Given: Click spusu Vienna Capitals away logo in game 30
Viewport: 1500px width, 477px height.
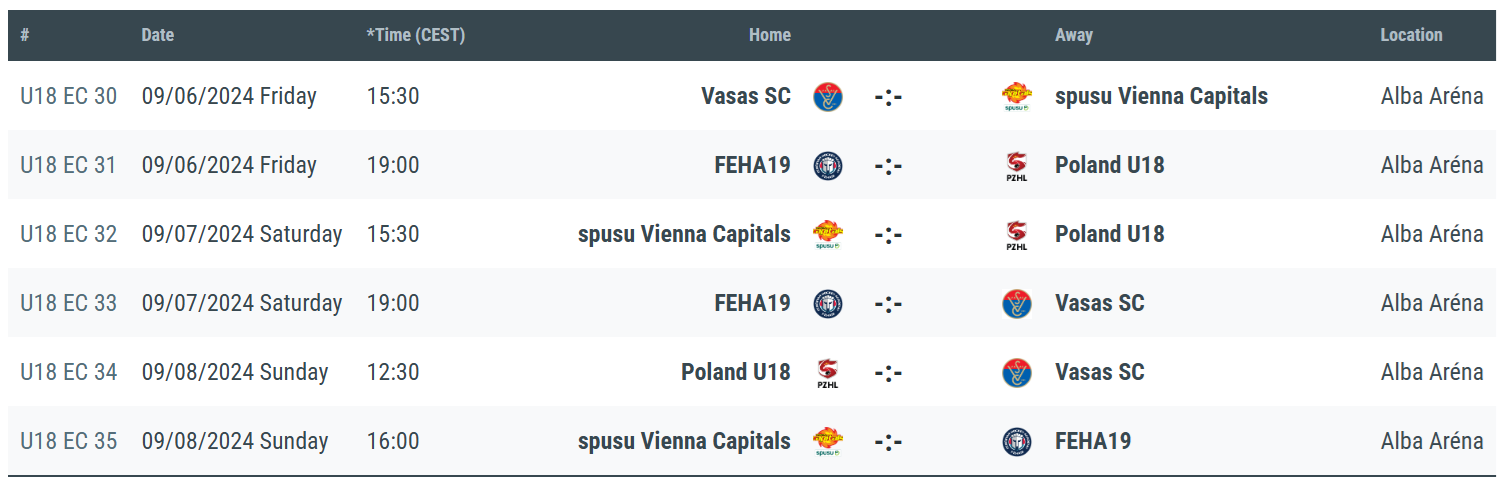Looking at the screenshot, I should [1017, 97].
